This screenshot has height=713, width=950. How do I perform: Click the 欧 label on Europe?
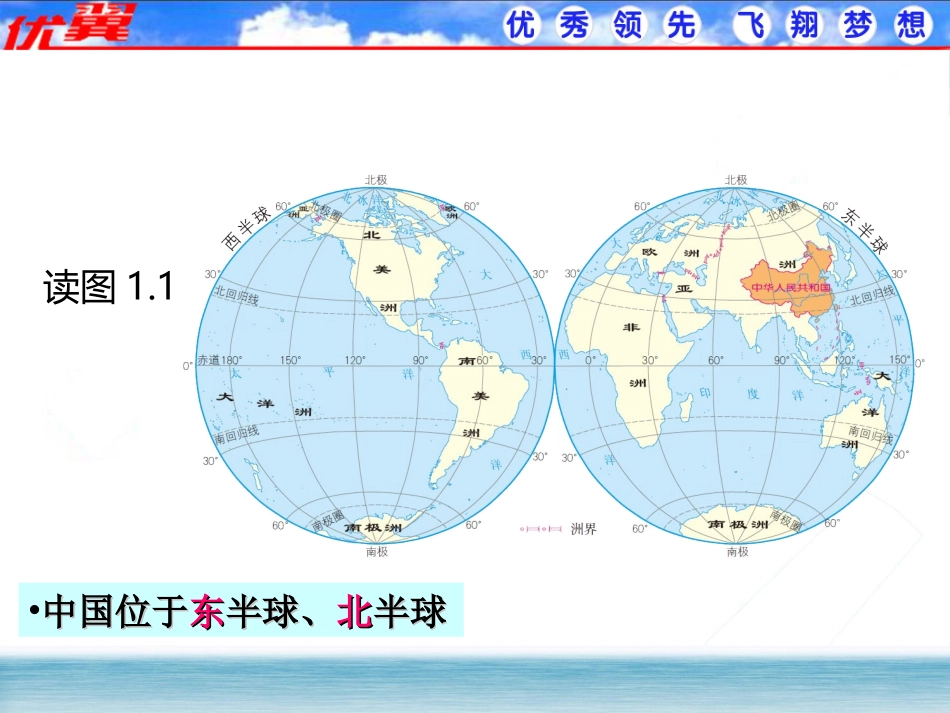[x=649, y=251]
